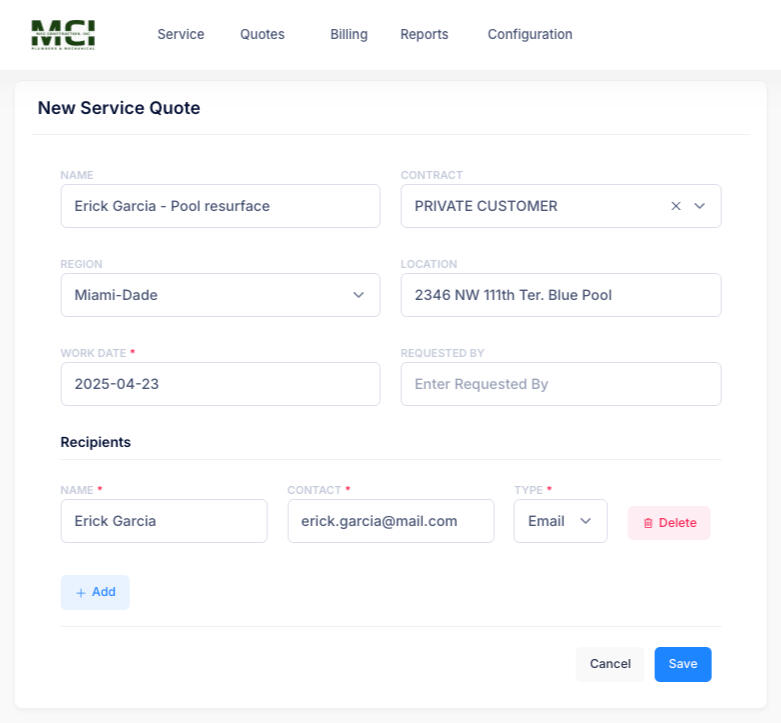This screenshot has height=723, width=781.
Task: Go to the Billing menu
Action: tap(349, 34)
